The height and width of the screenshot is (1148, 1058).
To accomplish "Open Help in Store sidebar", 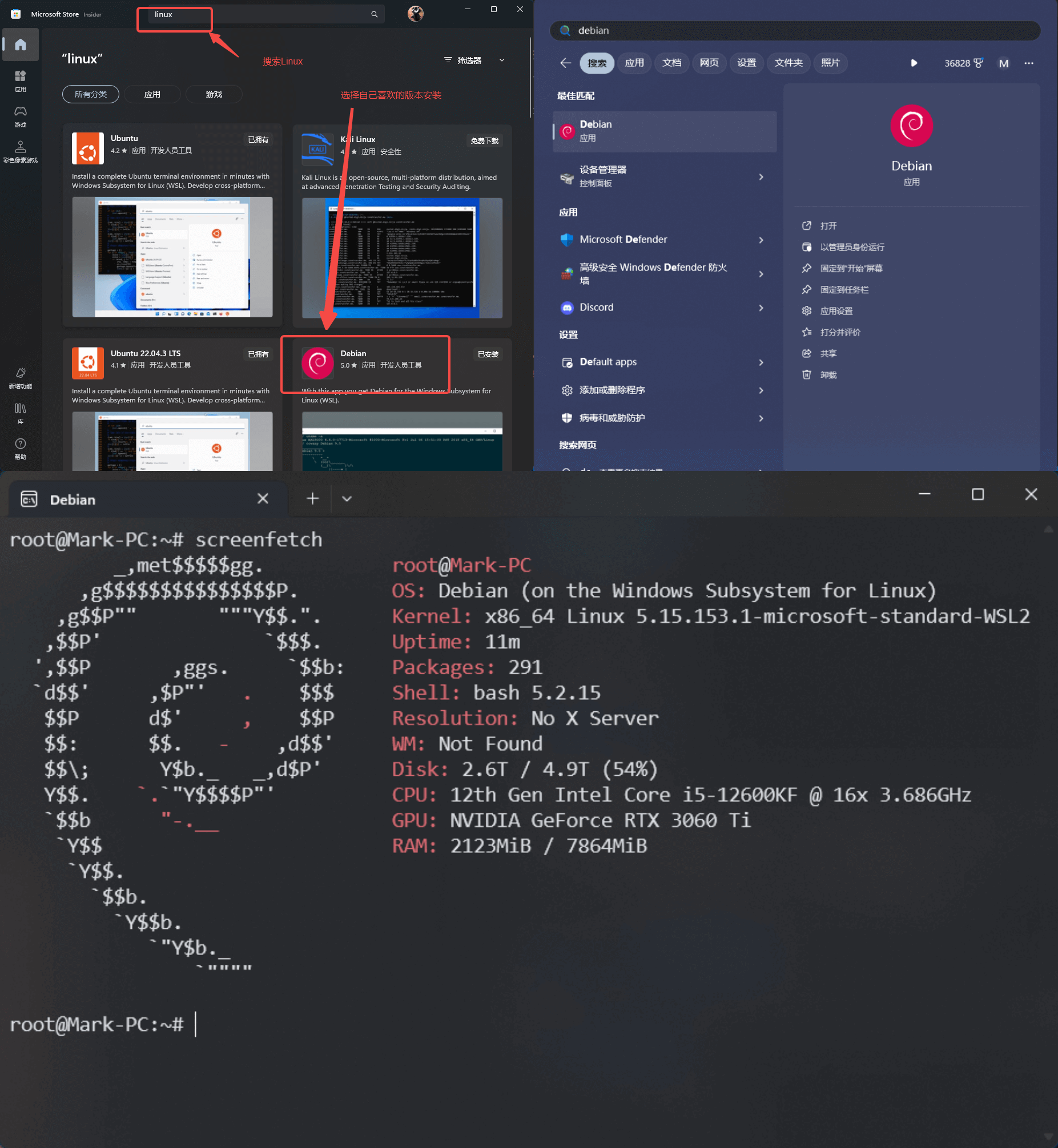I will (21, 449).
